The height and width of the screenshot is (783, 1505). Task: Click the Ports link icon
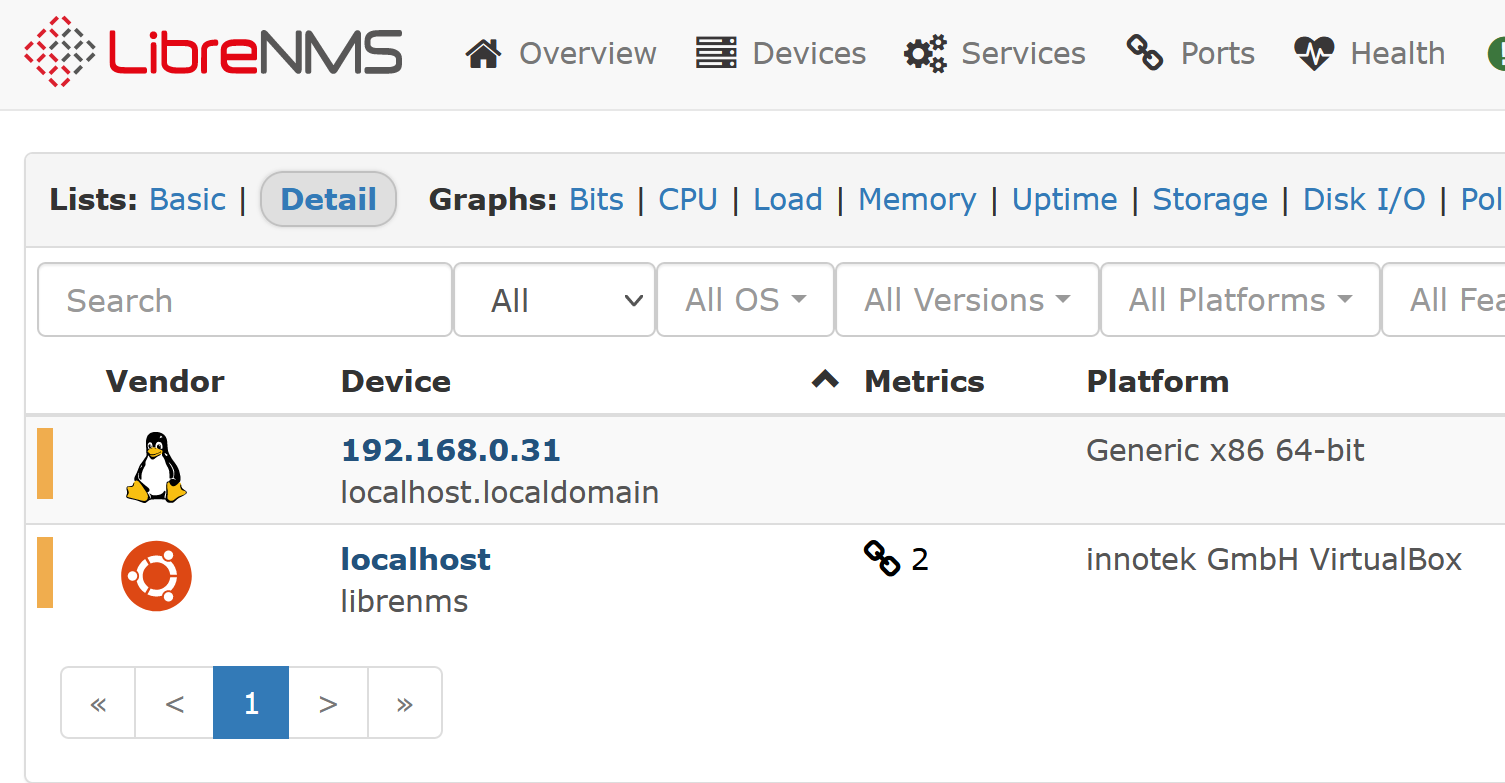[x=1145, y=53]
